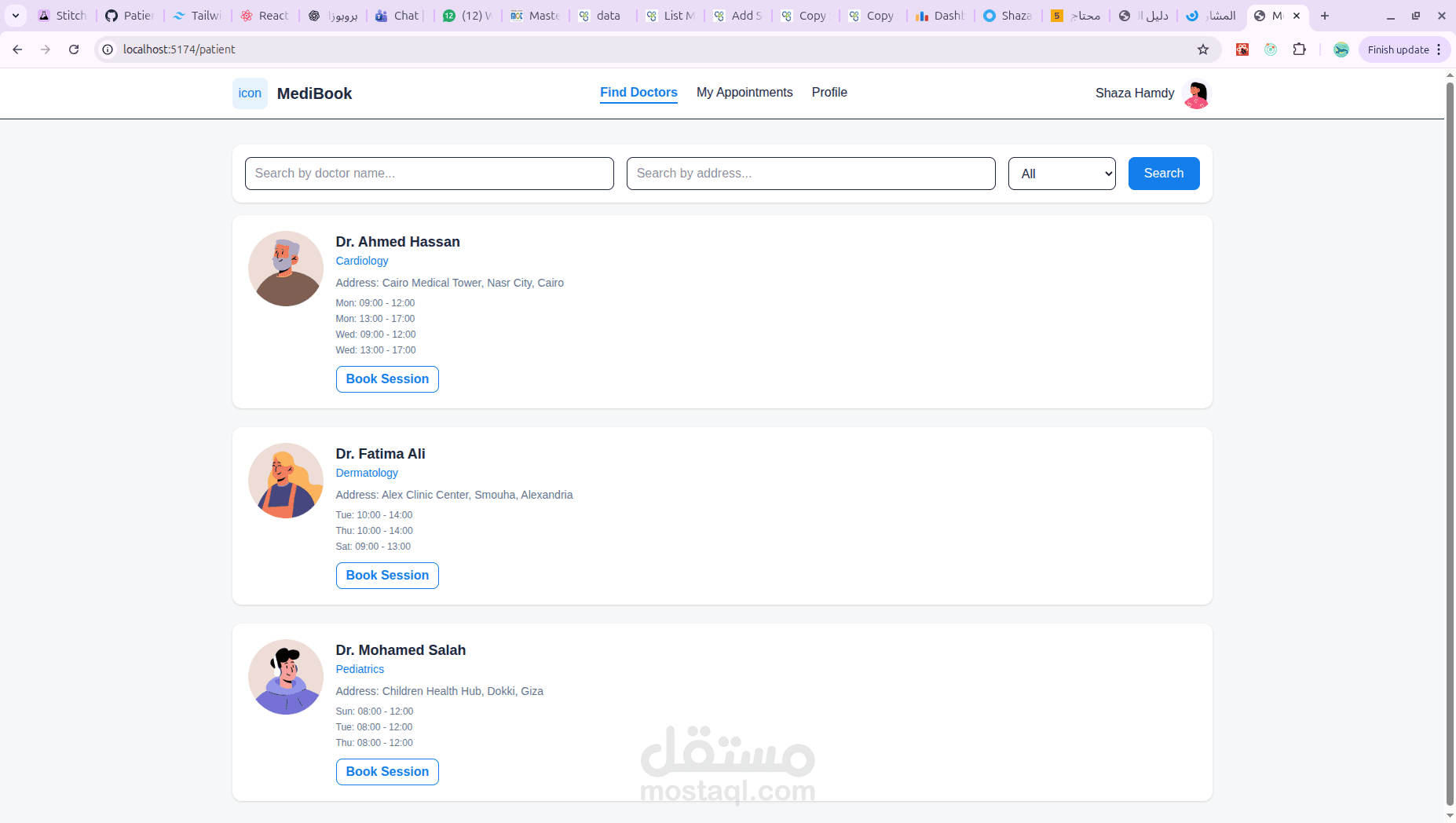The height and width of the screenshot is (823, 1456).
Task: Click the Dr. Mohamed Salah name heading
Action: pyautogui.click(x=401, y=650)
